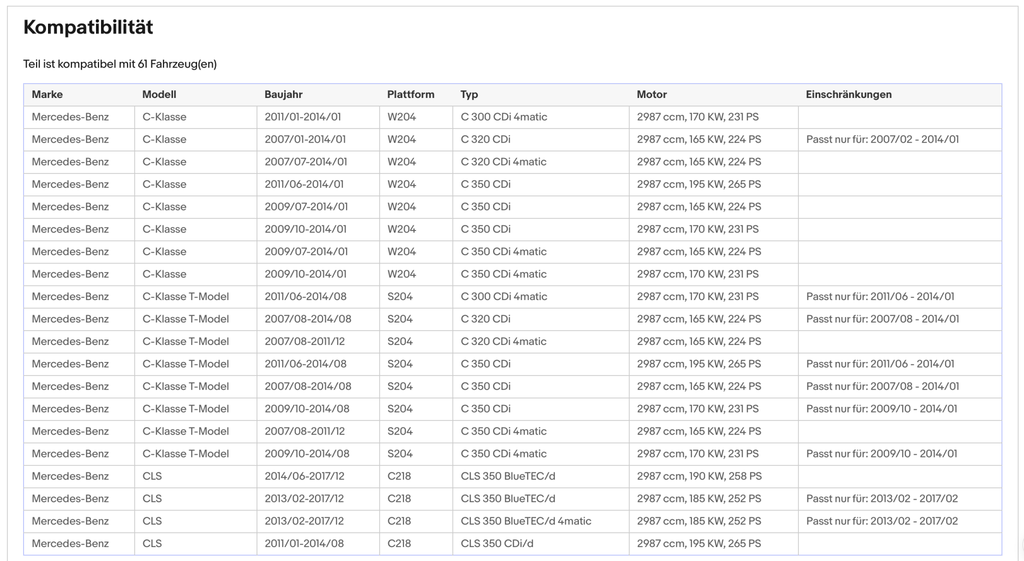Click Typ cell 'CLS 350 CDi/d'
The image size is (1024, 561).
(x=497, y=543)
